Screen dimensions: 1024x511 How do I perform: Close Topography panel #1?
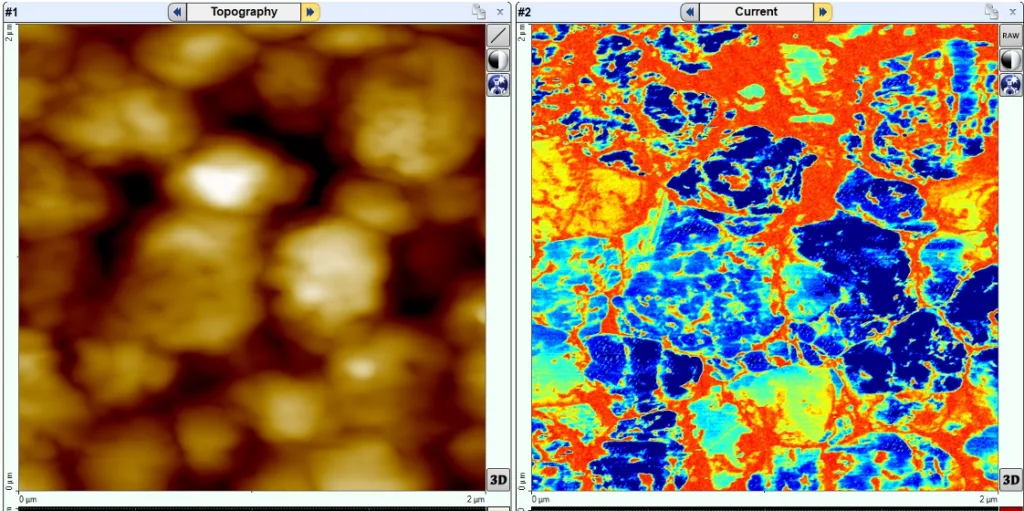500,12
